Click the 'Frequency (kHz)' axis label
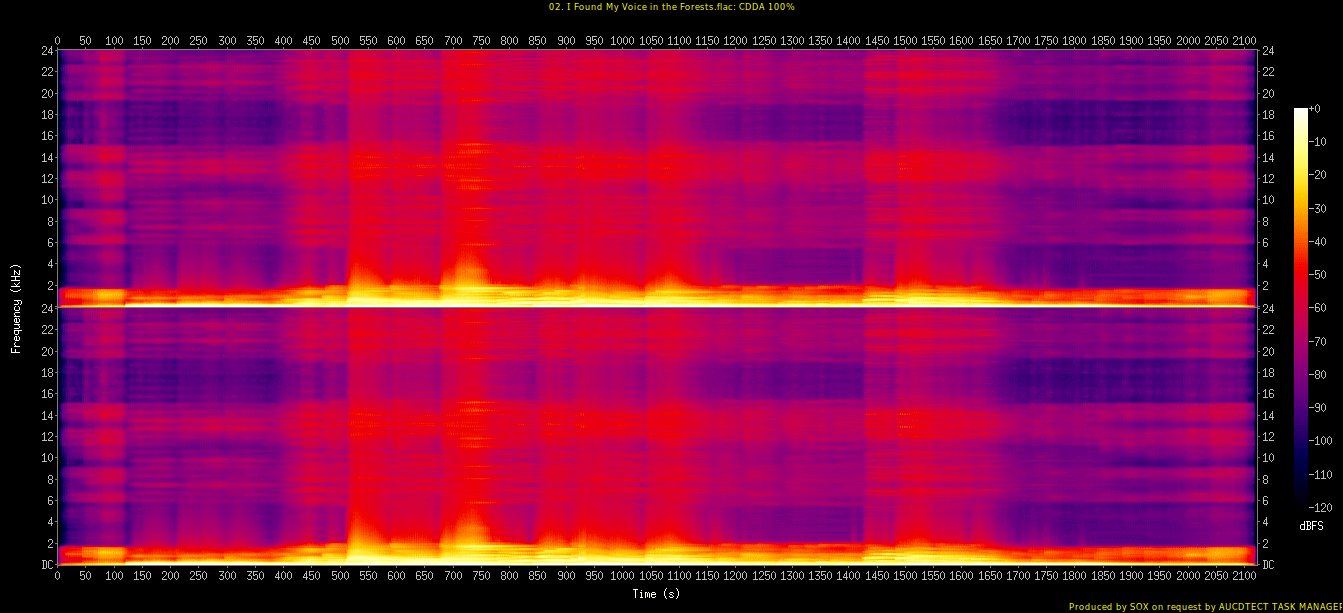 pos(16,306)
